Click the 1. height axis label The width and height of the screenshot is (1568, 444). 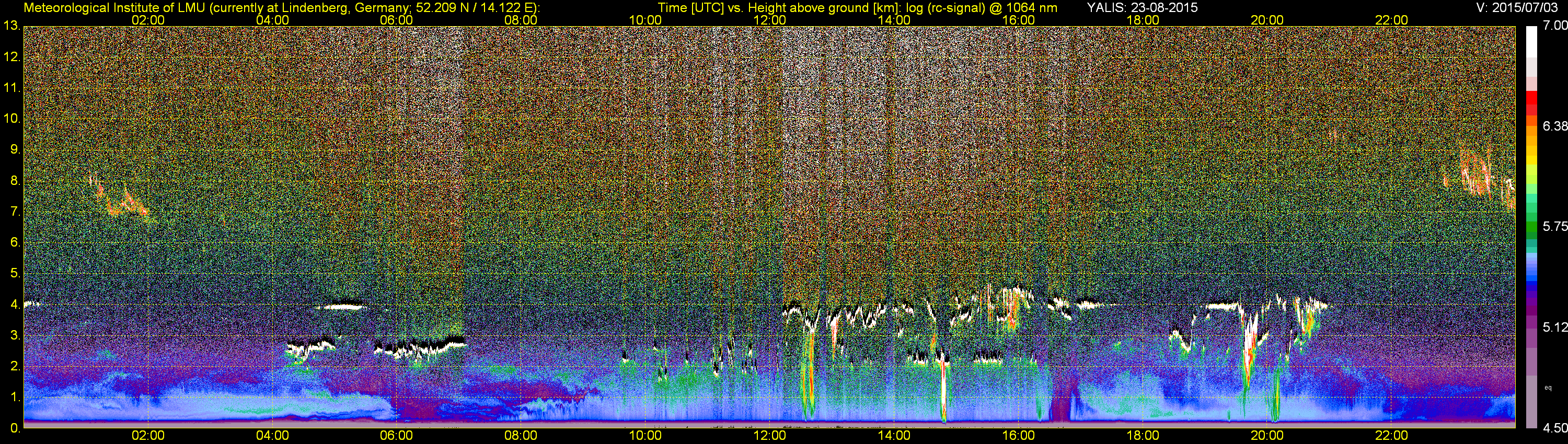click(x=15, y=397)
